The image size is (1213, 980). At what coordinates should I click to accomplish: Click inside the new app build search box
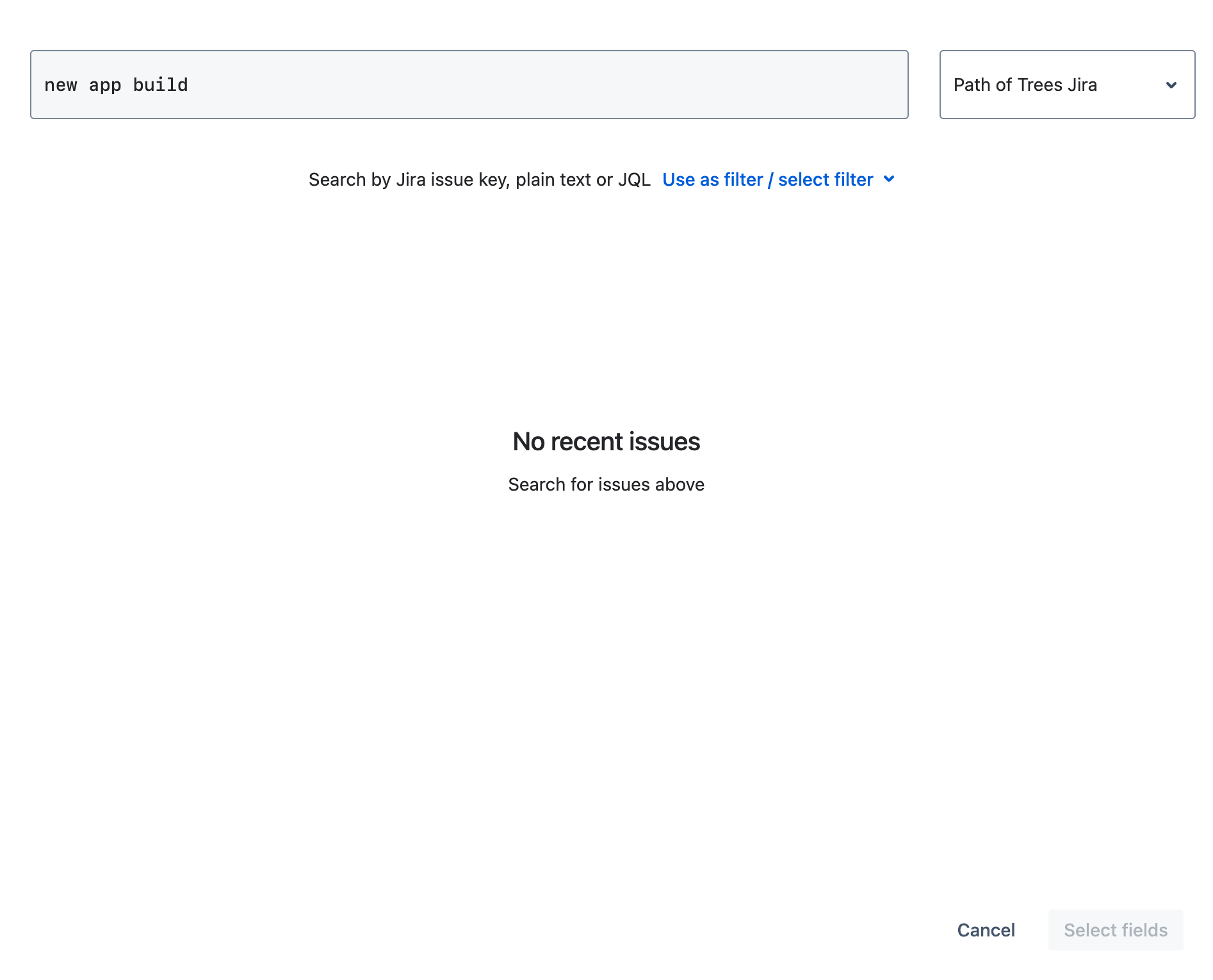point(469,84)
